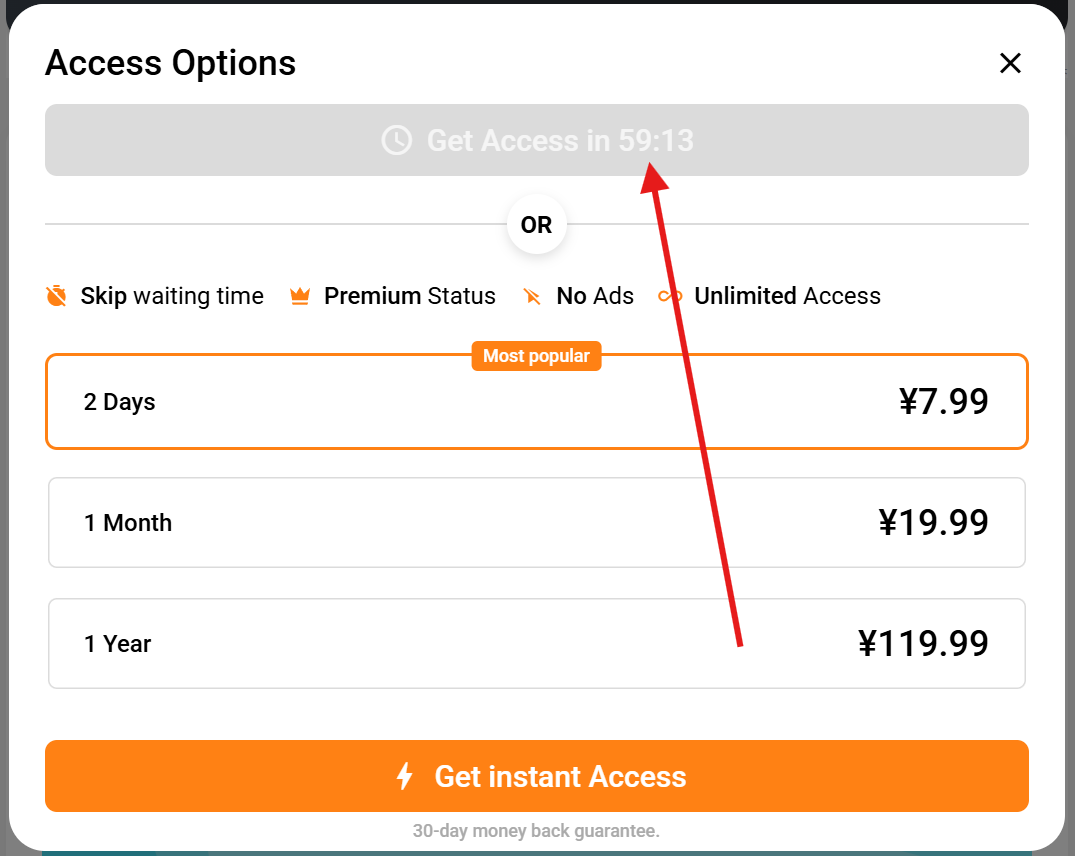Click the No Ads cursor icon
Image resolution: width=1075 pixels, height=856 pixels.
pyautogui.click(x=532, y=297)
